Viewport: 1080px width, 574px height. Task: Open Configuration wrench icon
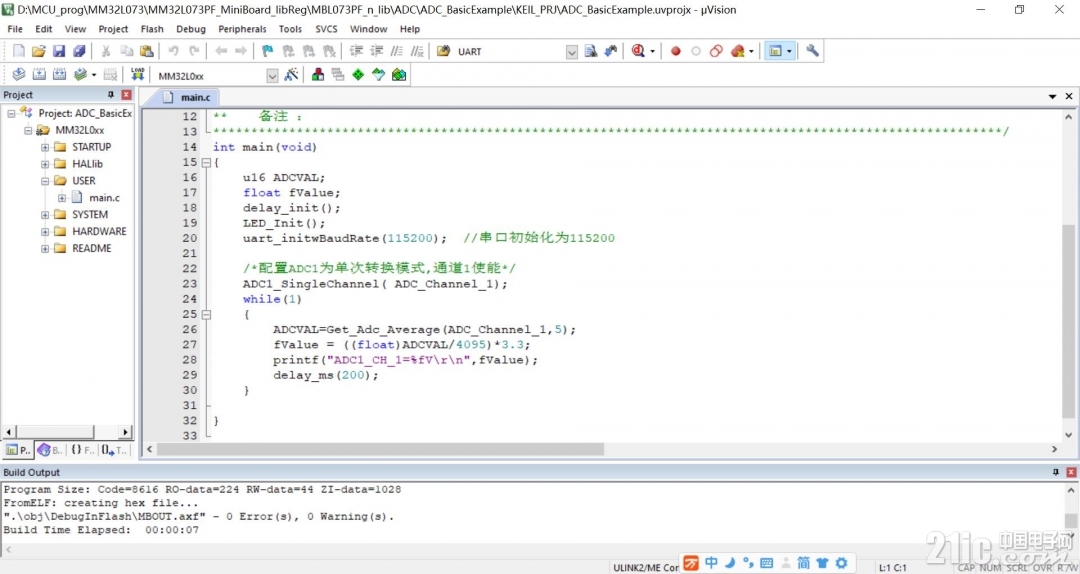(x=812, y=51)
